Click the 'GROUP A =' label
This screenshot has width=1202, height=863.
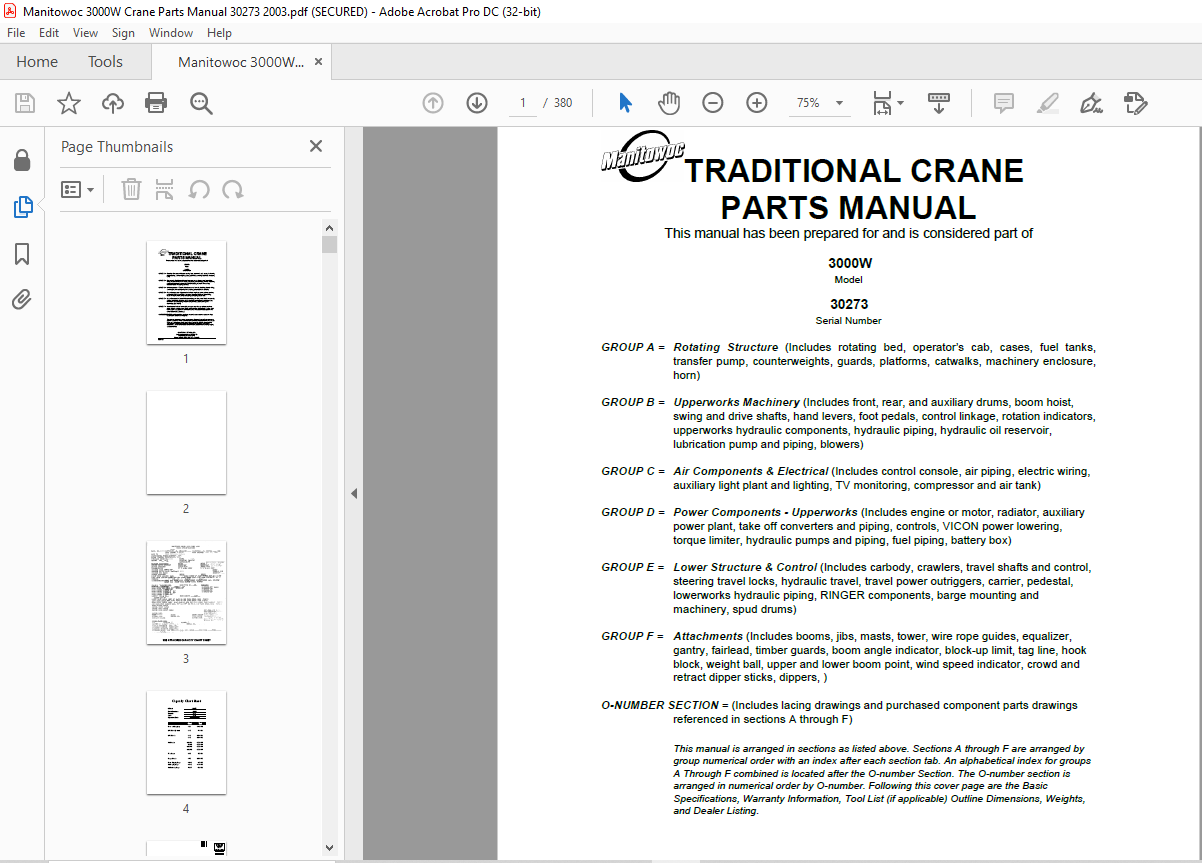coord(633,347)
